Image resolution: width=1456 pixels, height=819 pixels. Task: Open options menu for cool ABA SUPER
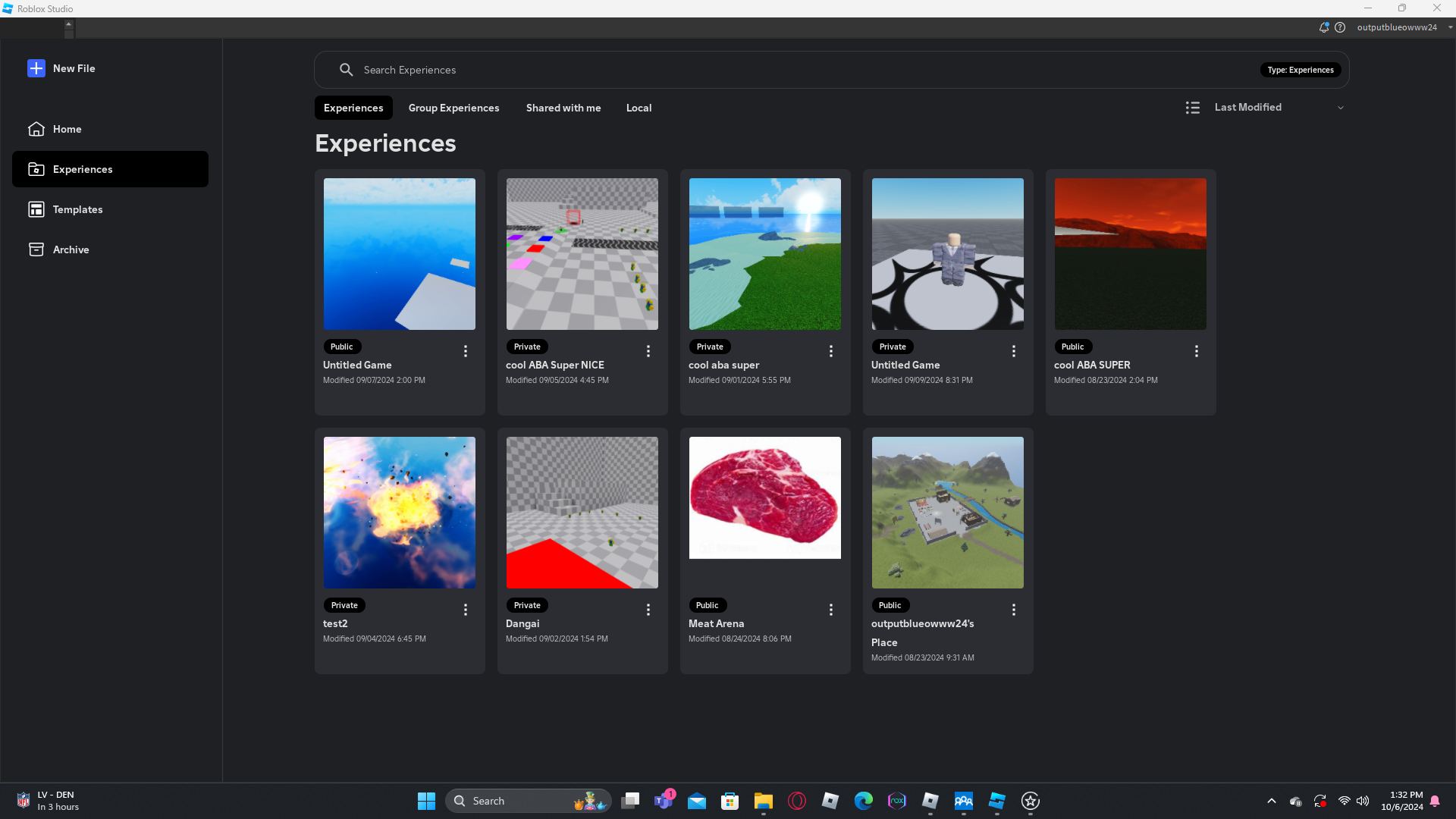click(1196, 351)
